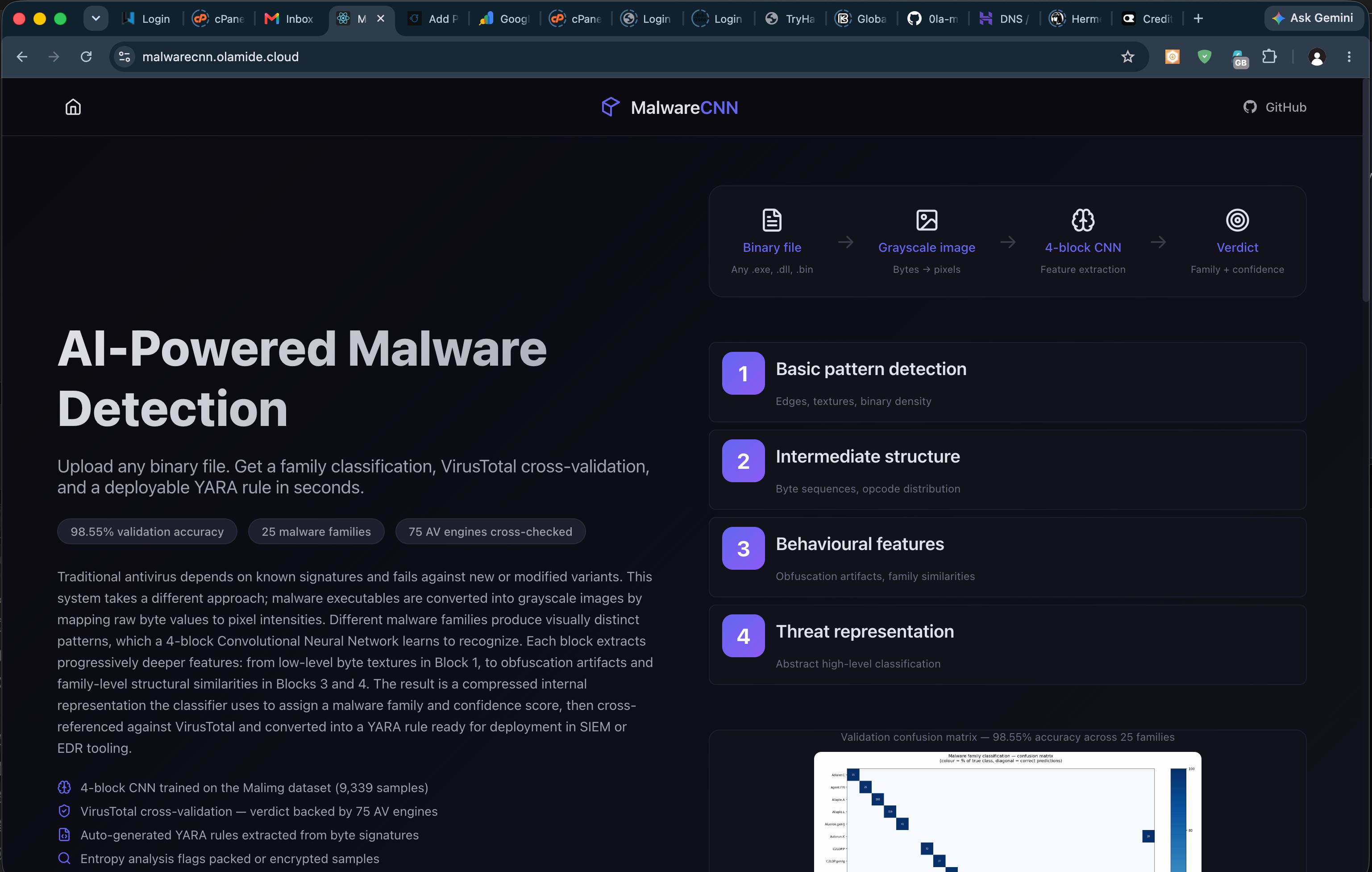The width and height of the screenshot is (1372, 872).
Task: Bookmark this page with the star icon
Action: (x=1127, y=56)
